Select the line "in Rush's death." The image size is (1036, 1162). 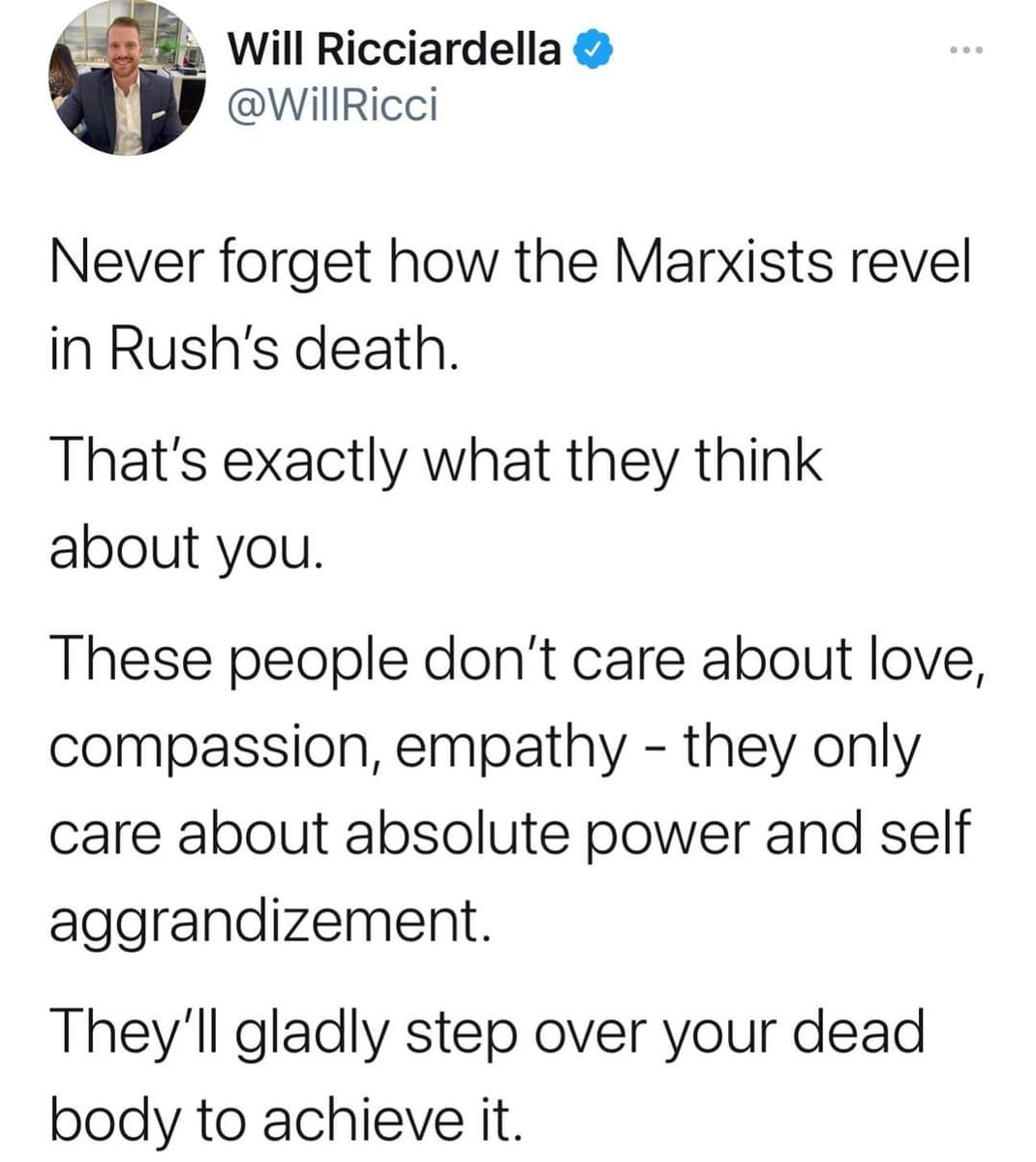pyautogui.click(x=252, y=348)
